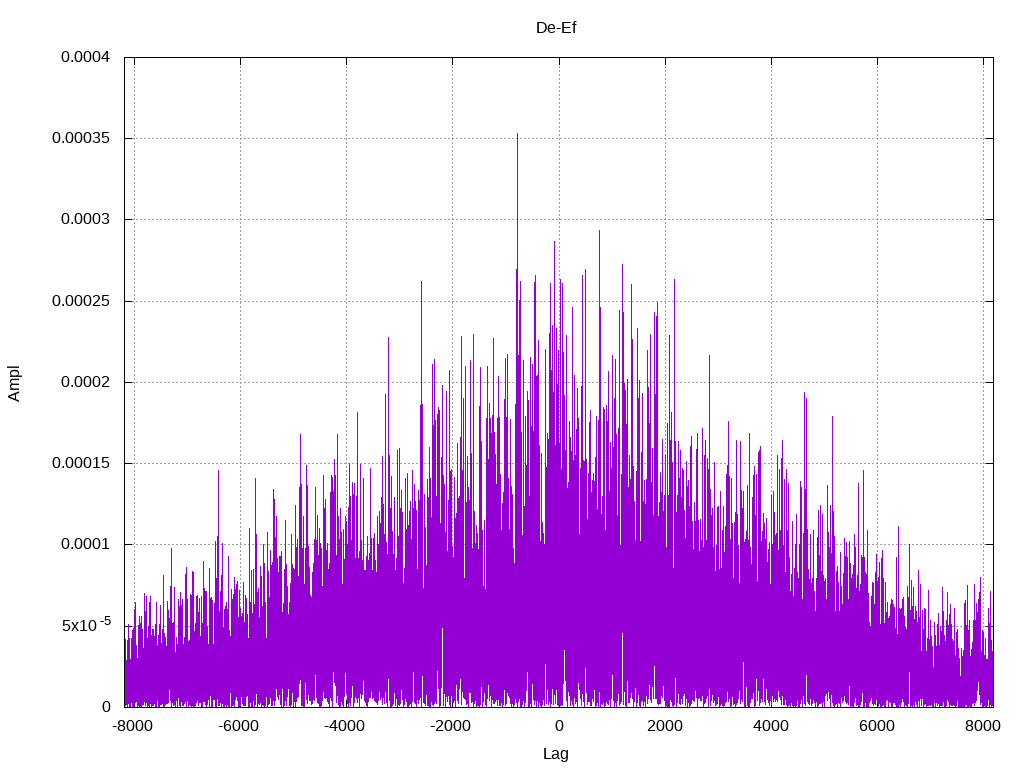Screen dimensions: 1024x768
Task: Click the 'Lag' x-axis label
Action: [556, 754]
